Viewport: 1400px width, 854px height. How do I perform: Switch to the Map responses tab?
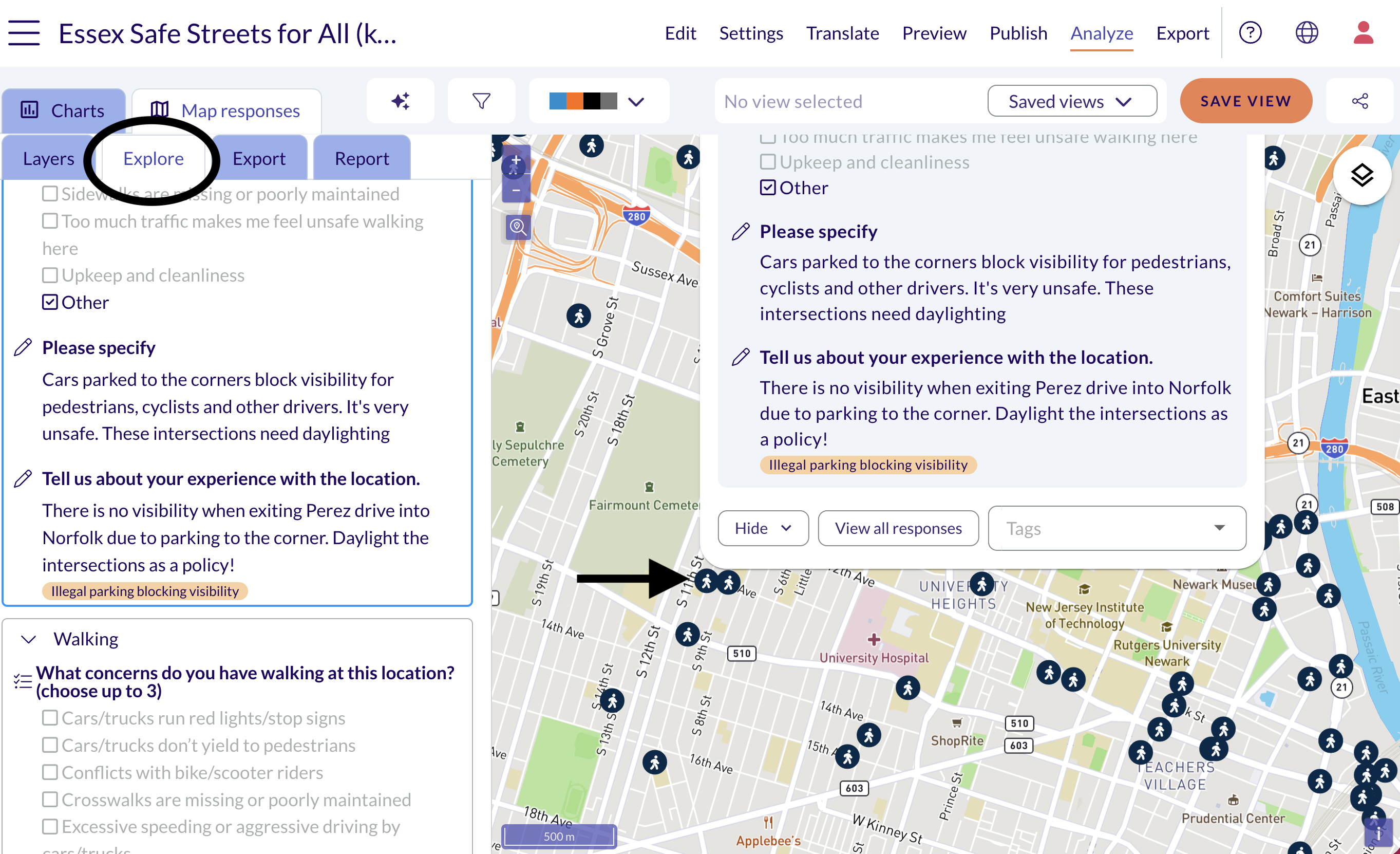click(226, 111)
